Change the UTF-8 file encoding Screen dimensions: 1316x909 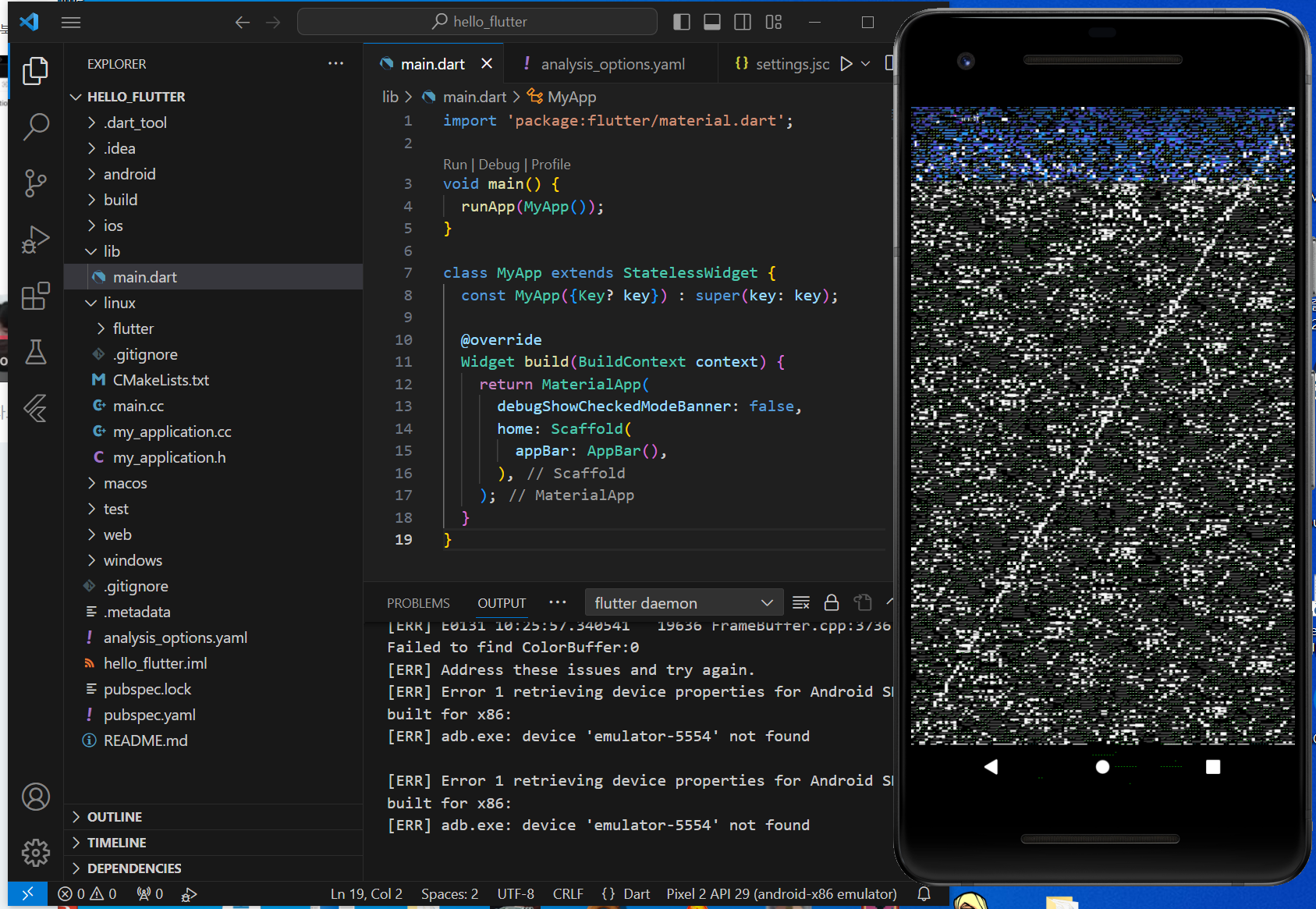[x=516, y=894]
